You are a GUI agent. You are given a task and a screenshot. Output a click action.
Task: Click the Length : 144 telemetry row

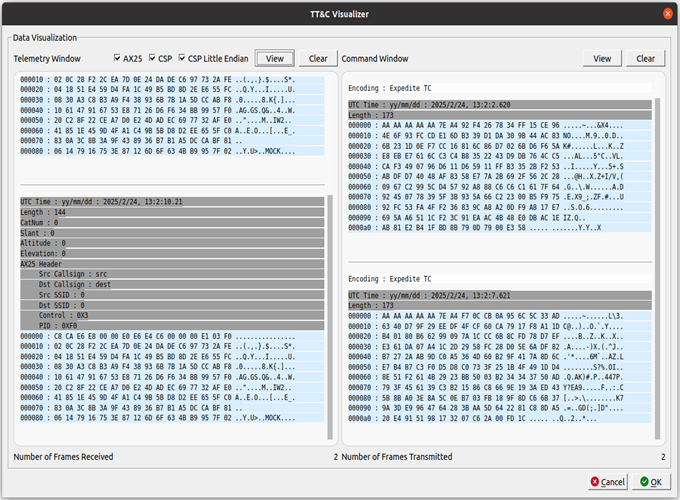click(x=172, y=212)
